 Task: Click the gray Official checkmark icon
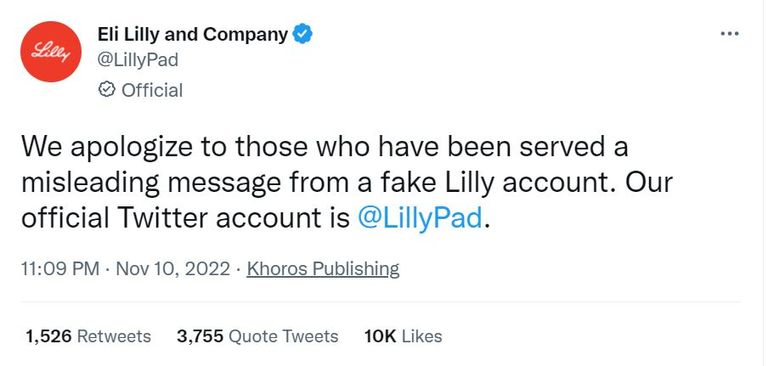point(106,90)
